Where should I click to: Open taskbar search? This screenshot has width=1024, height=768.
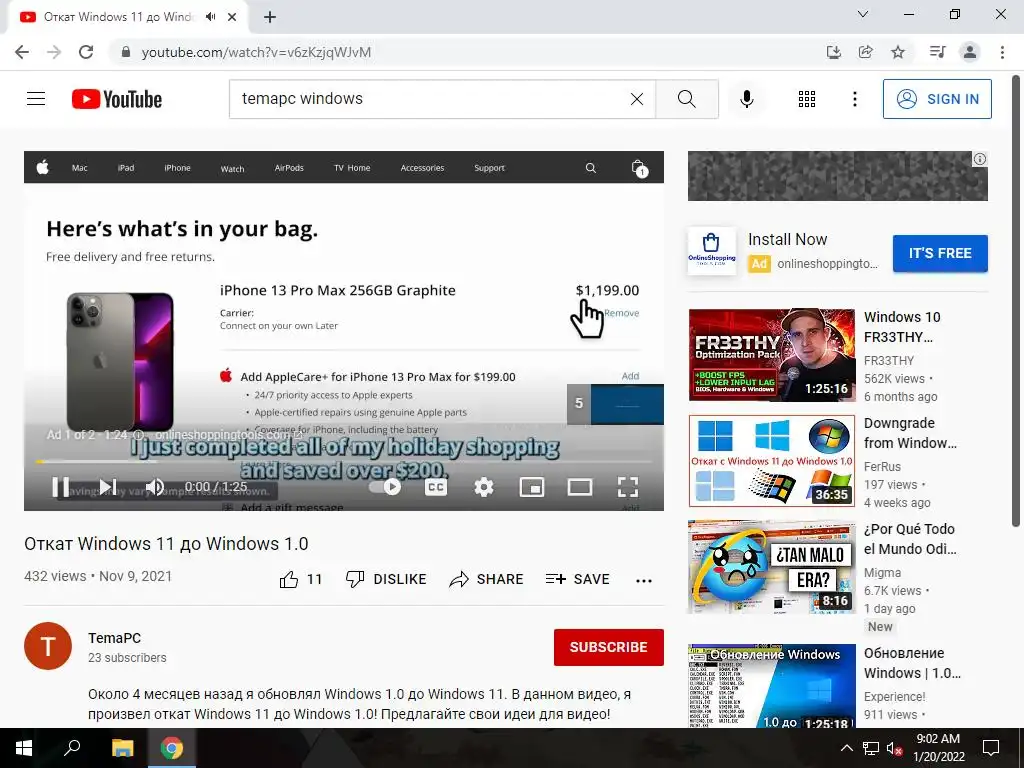72,748
